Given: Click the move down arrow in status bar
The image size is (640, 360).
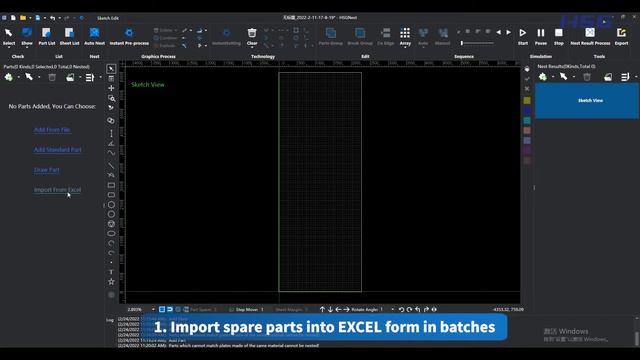Looking at the screenshot, I should (330, 309).
